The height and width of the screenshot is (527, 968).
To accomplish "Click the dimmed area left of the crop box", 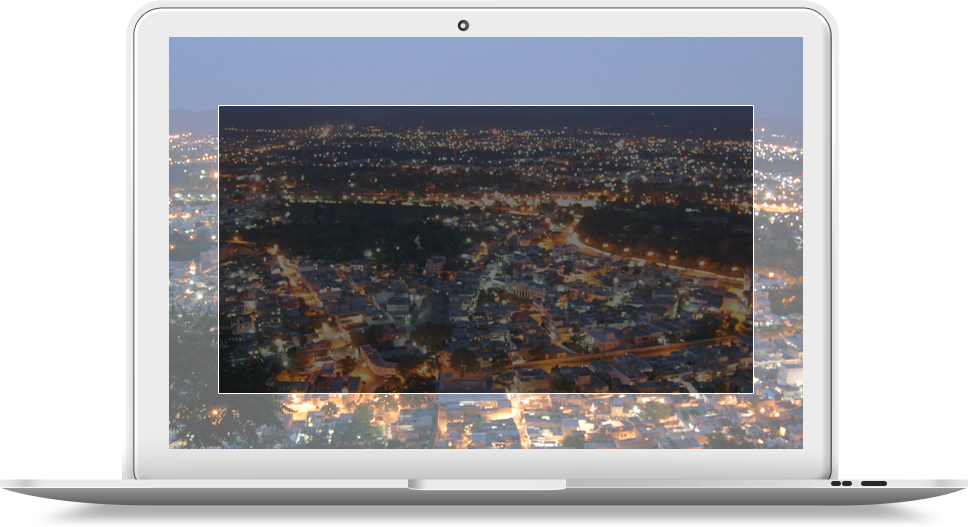I will [194, 249].
